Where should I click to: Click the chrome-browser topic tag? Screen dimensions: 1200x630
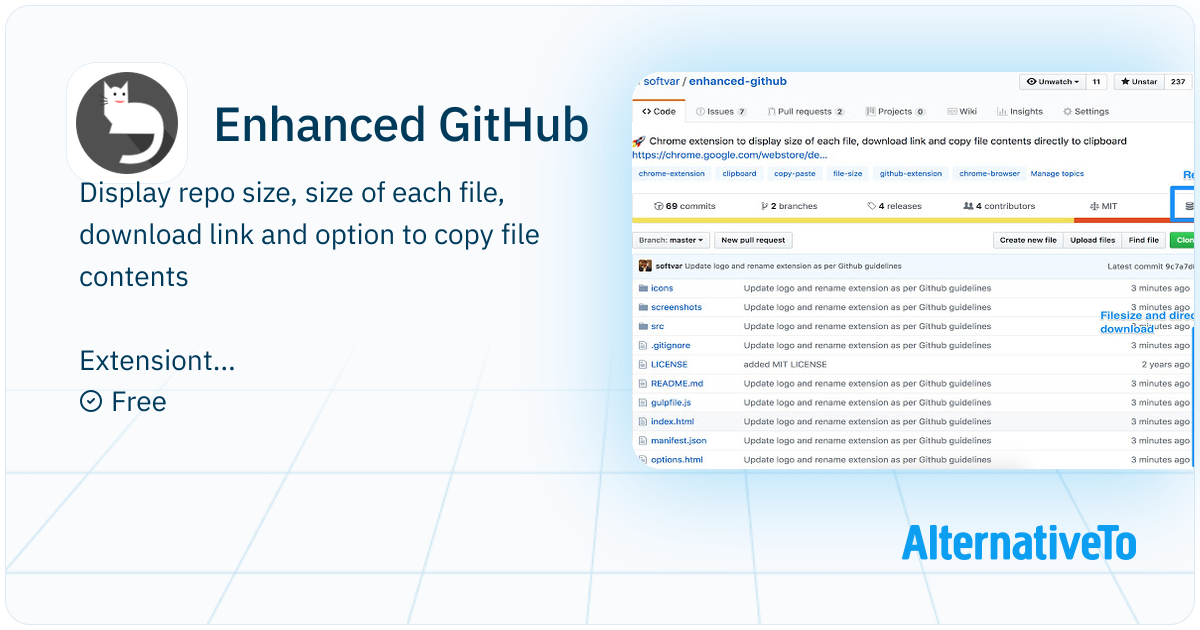990,174
